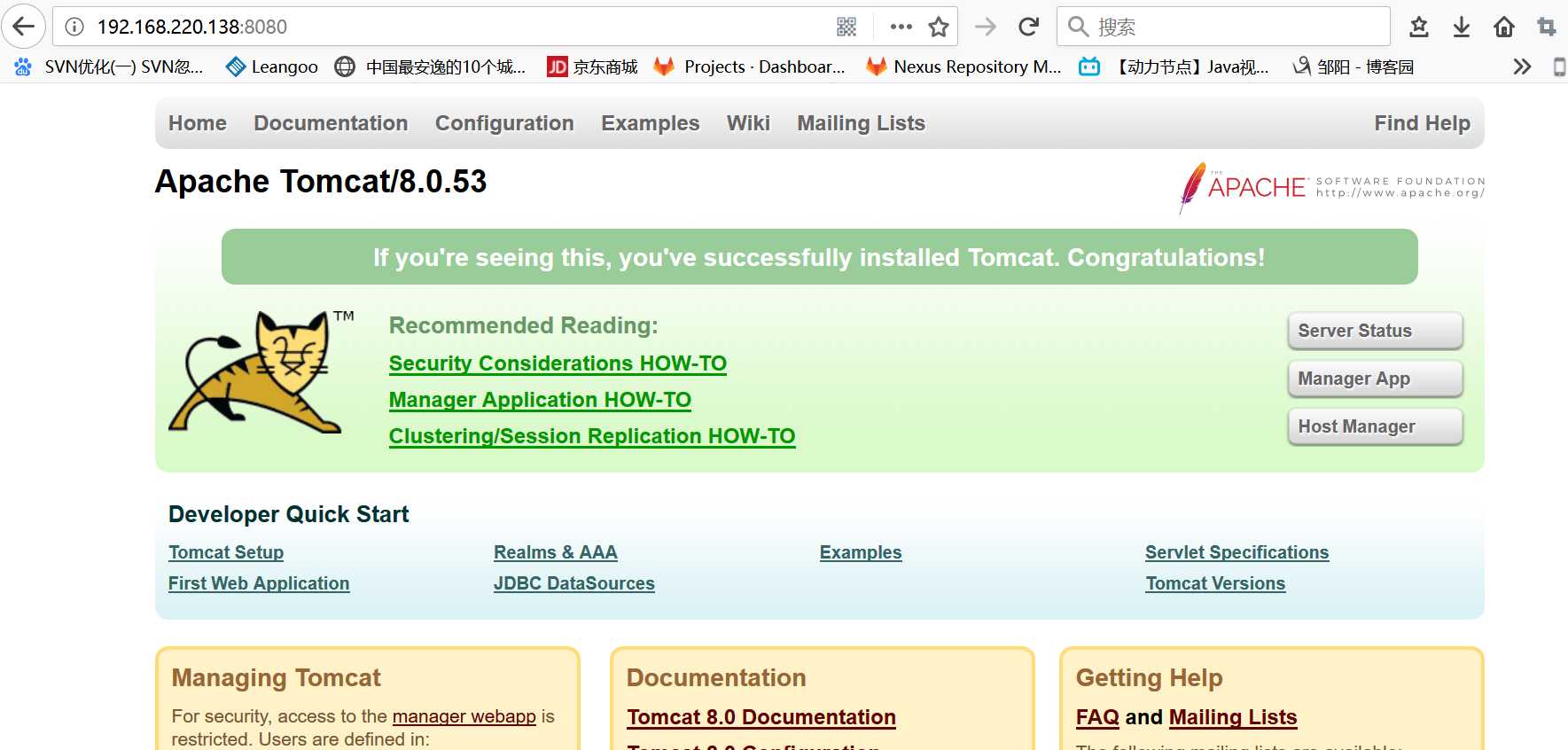Open the First Web Application link

(259, 583)
